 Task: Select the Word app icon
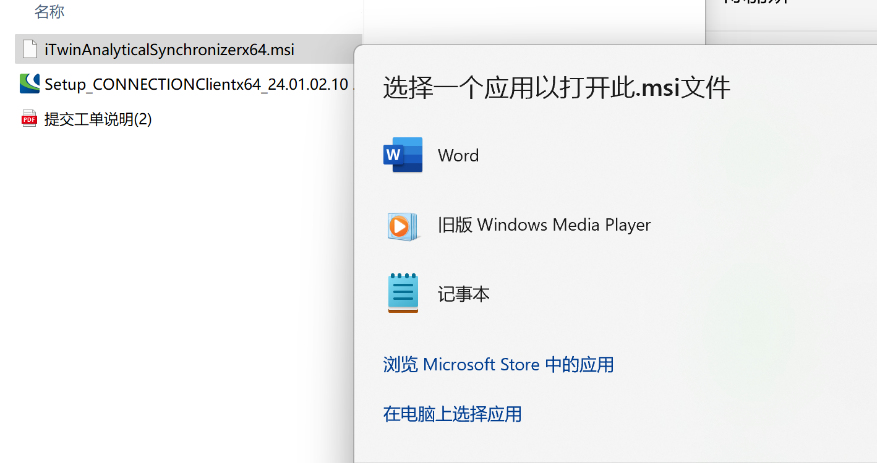(x=403, y=155)
